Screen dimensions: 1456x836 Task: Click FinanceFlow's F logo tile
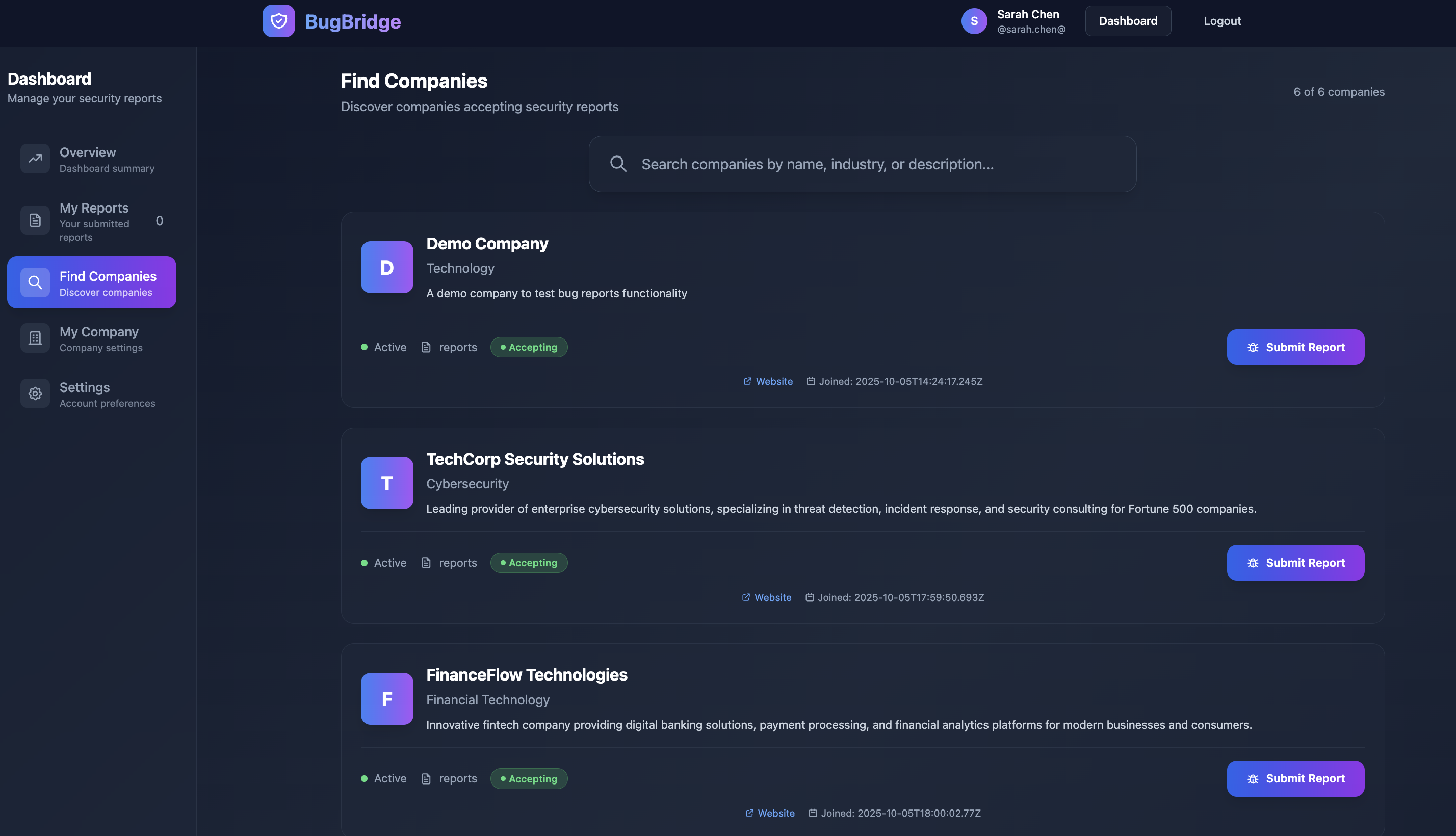386,699
